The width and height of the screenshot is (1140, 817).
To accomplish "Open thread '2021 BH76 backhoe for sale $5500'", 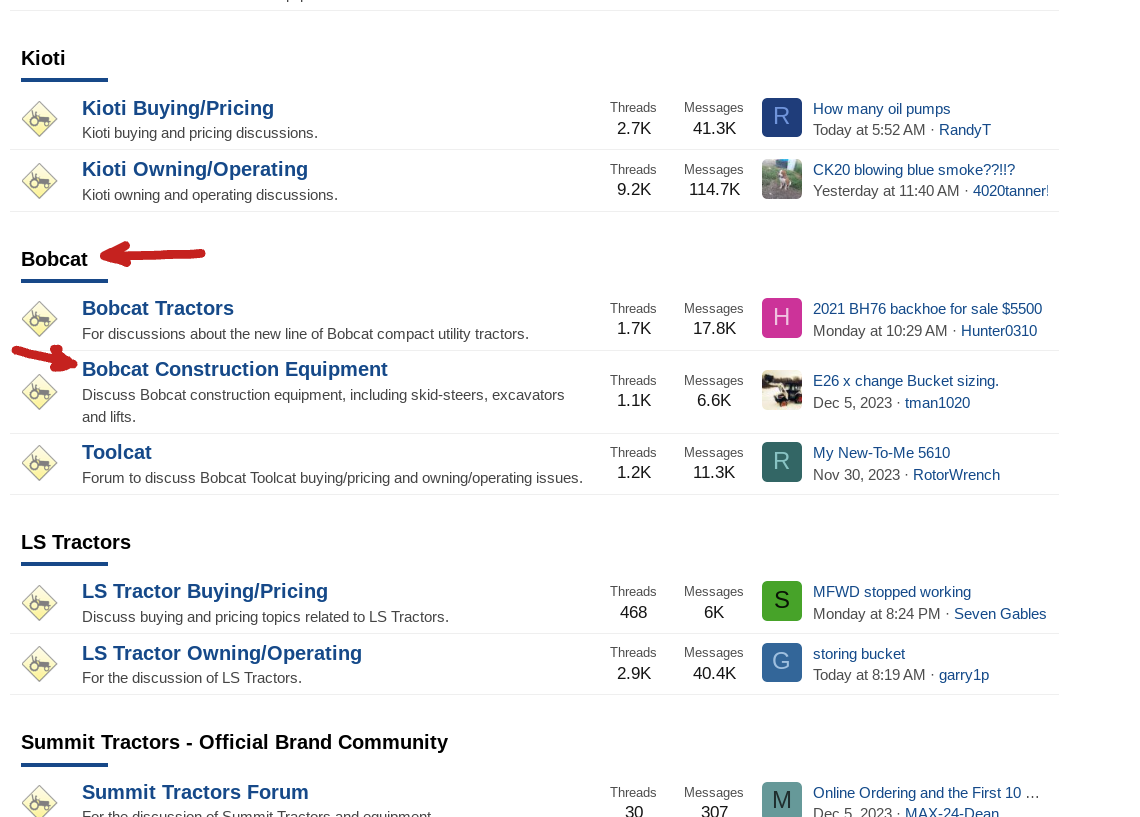I will (x=927, y=309).
